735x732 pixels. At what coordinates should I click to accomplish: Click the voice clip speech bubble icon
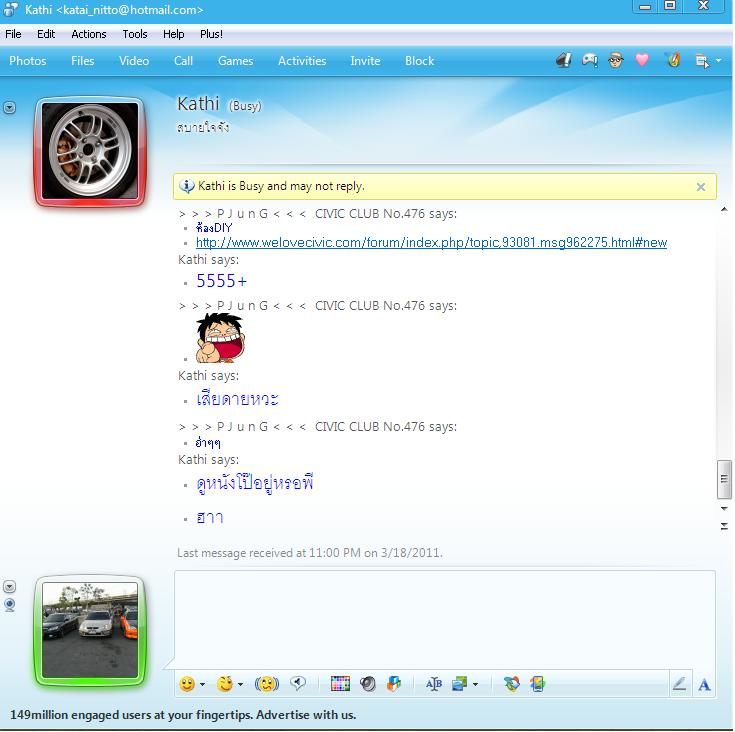tap(298, 684)
